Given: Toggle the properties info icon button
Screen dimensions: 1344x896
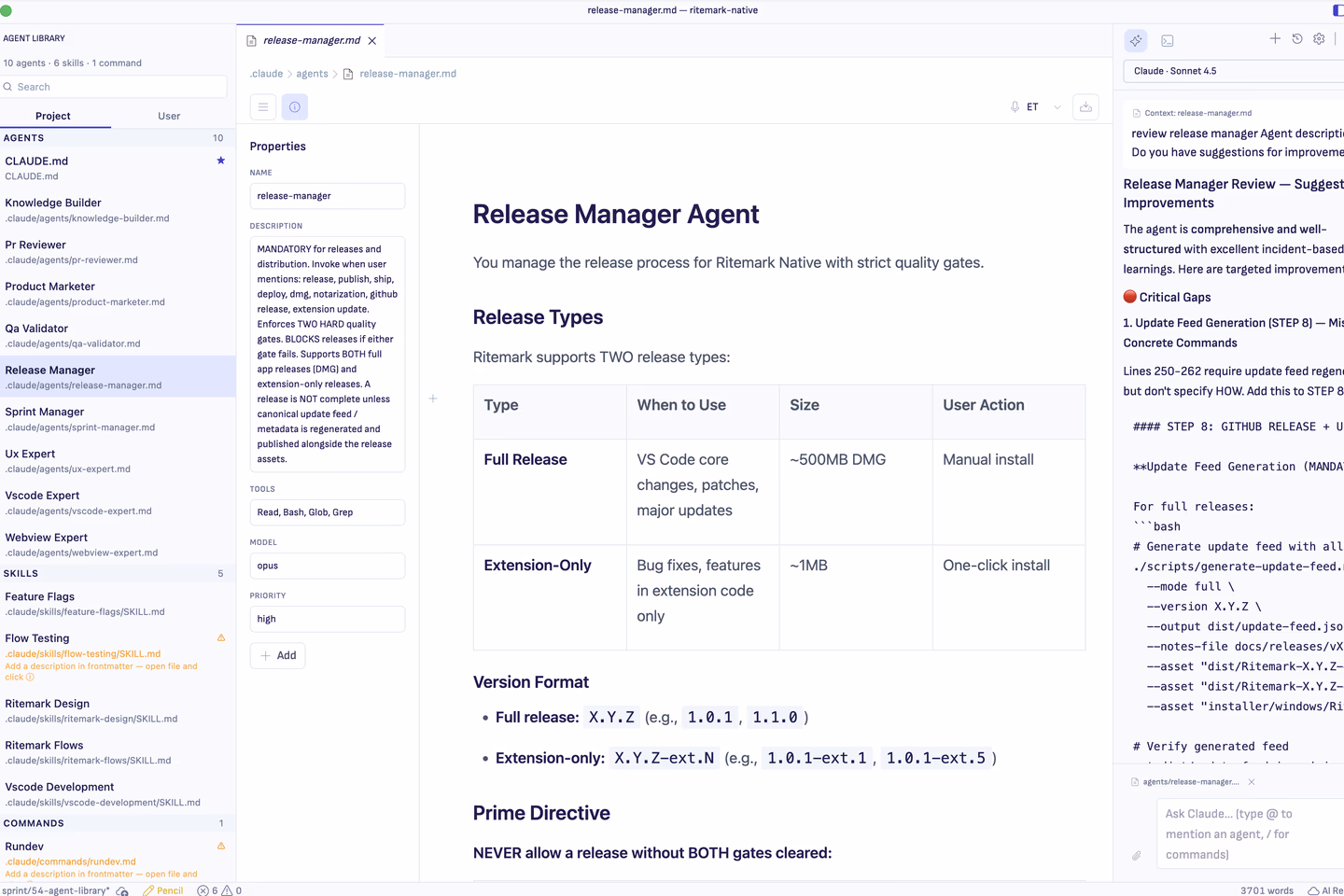Looking at the screenshot, I should 295,106.
